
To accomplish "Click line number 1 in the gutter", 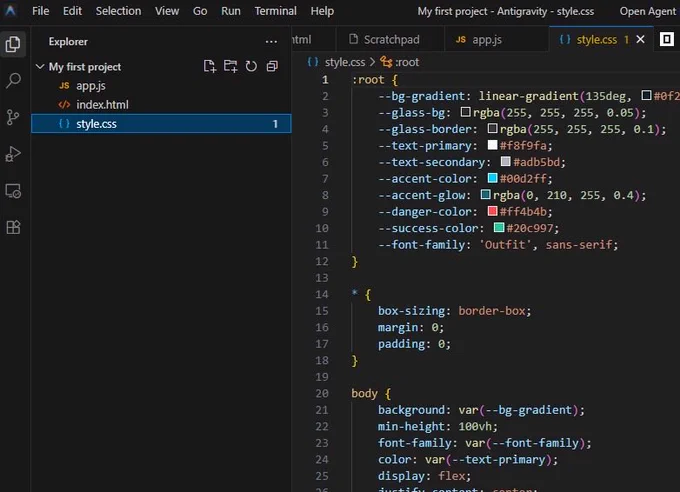I will pos(325,80).
